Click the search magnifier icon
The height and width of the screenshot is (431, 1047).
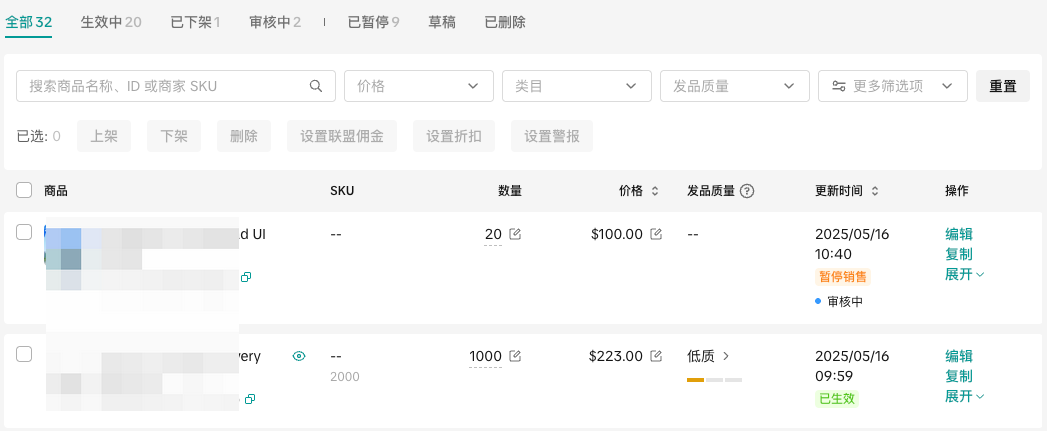pyautogui.click(x=316, y=86)
